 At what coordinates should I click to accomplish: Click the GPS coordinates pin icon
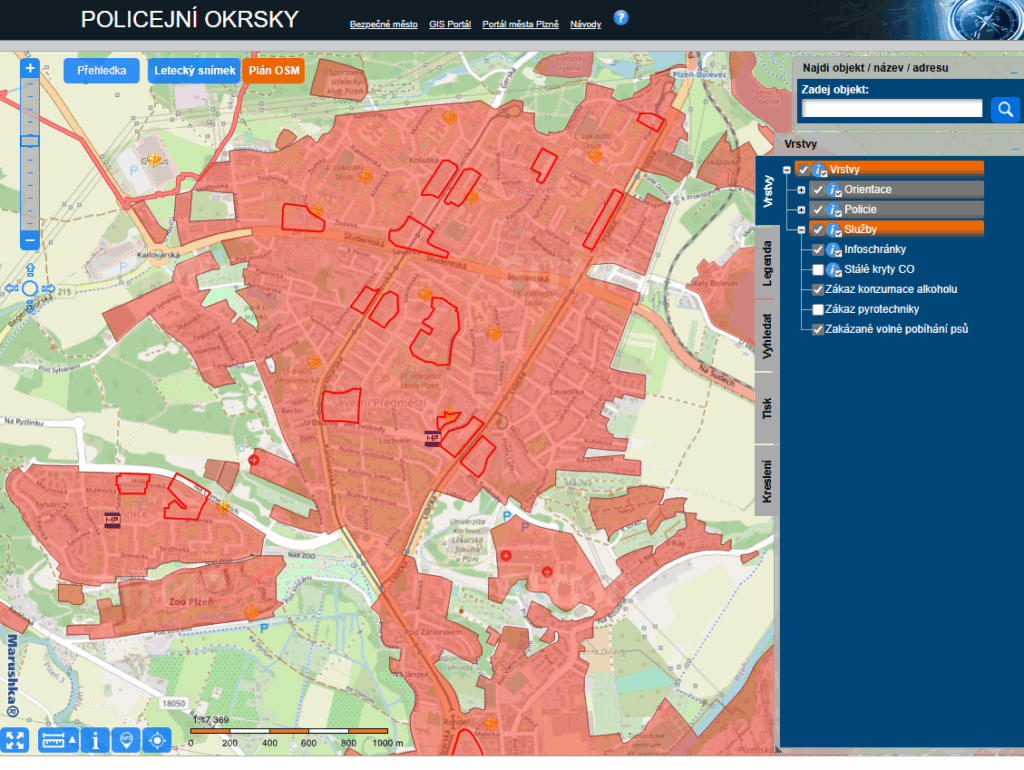click(x=126, y=741)
